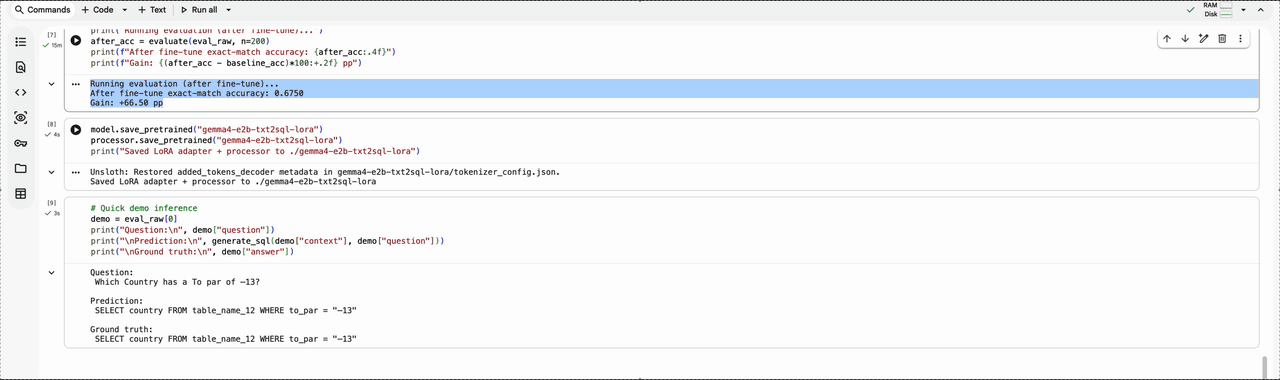Viewport: 1280px width, 380px height.
Task: Click print line containing 'Gain:' f-string
Action: click(225, 63)
